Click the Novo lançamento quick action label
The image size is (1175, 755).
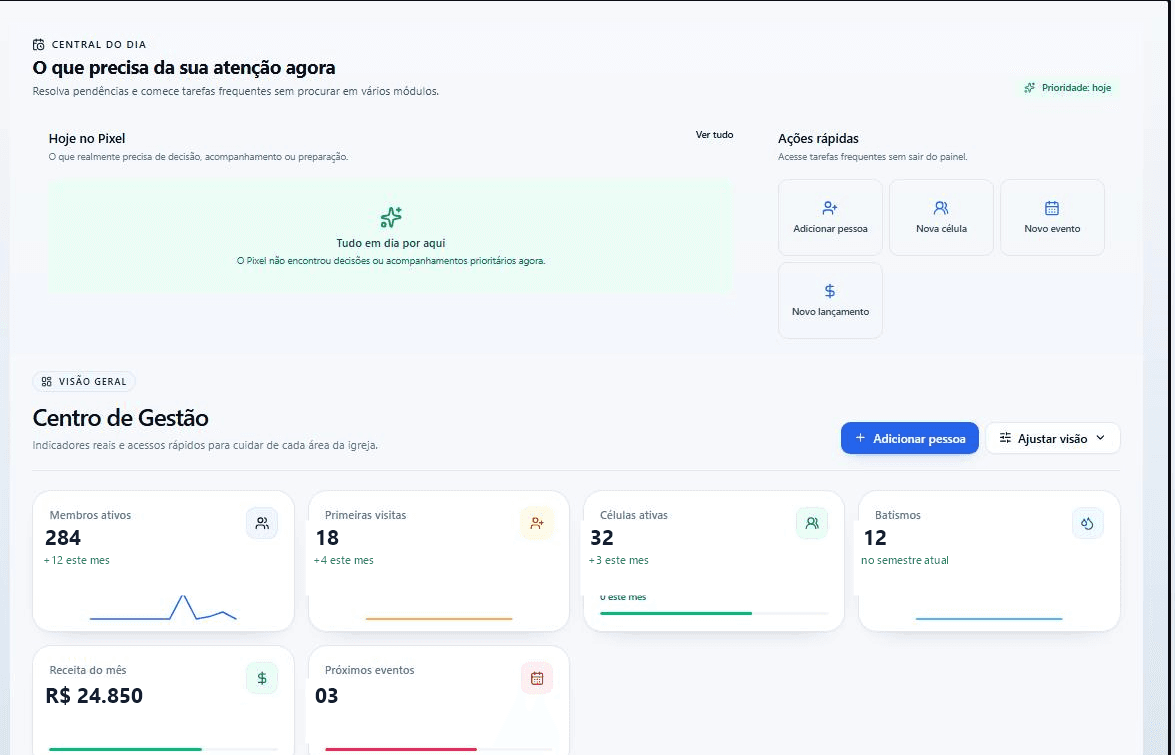pos(830,312)
